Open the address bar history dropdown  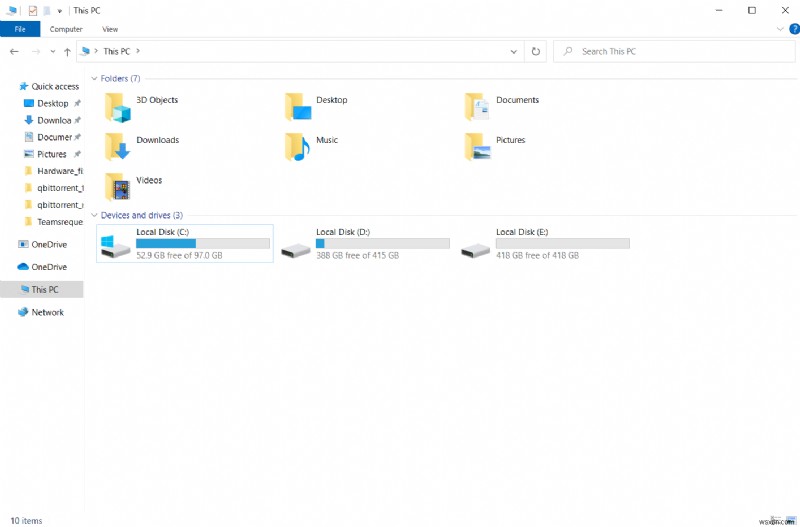(514, 52)
